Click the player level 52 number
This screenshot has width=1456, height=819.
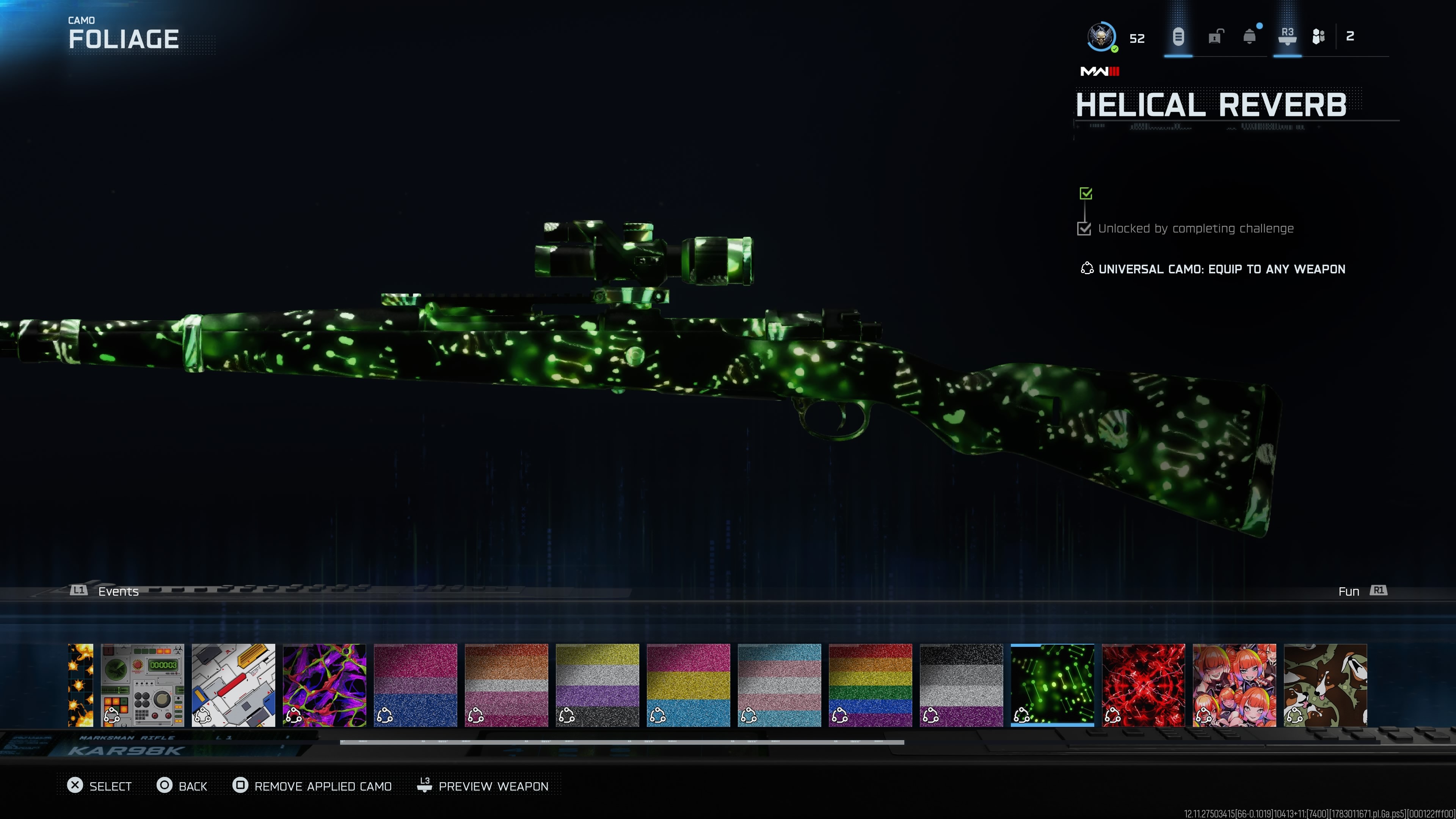click(x=1137, y=38)
